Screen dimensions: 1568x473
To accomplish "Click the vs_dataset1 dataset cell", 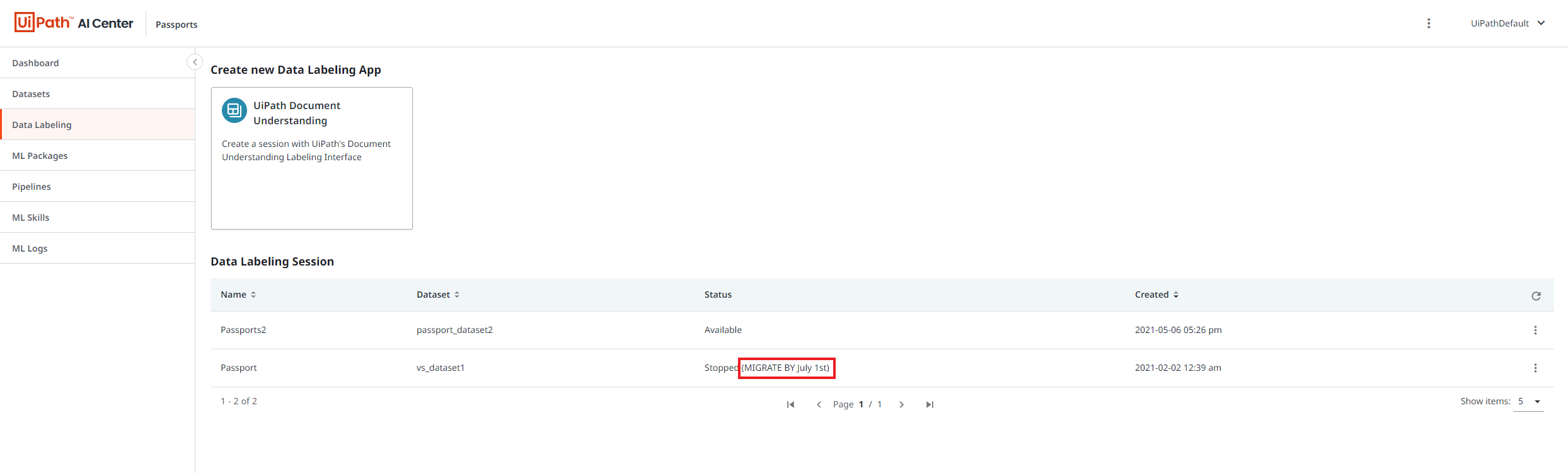I will pos(441,368).
